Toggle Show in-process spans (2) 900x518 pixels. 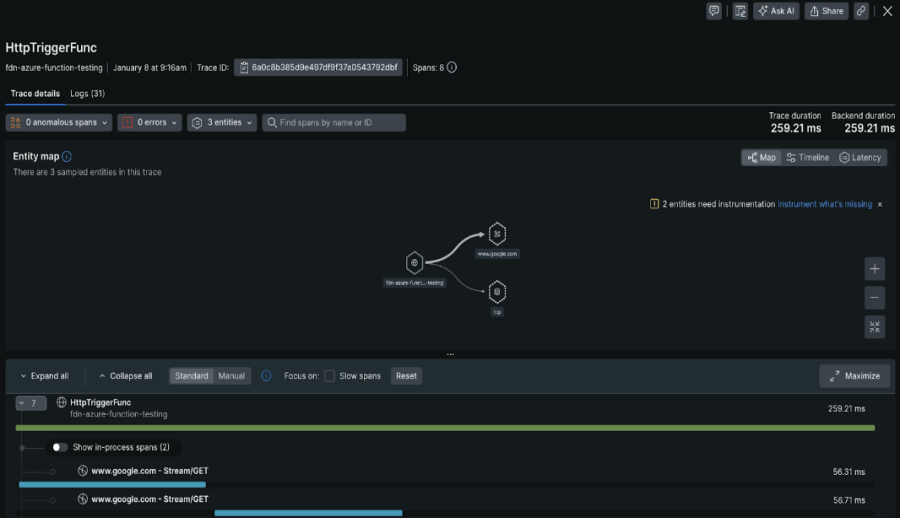click(60, 447)
